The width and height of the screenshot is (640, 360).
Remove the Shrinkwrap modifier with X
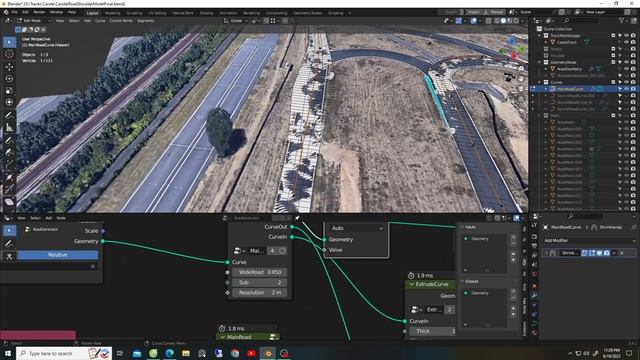622,253
